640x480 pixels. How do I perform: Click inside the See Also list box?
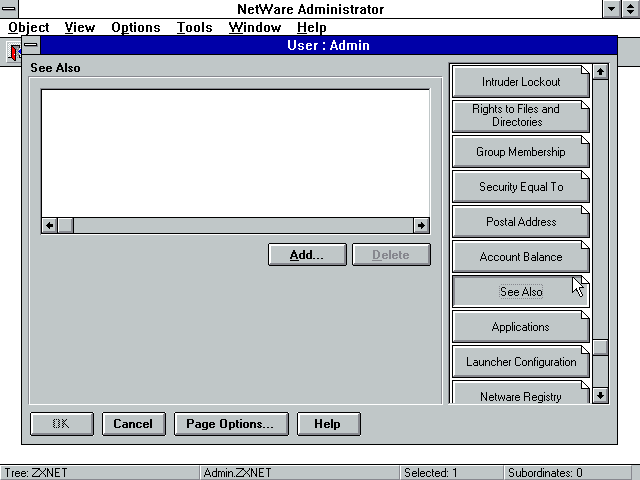click(x=236, y=153)
